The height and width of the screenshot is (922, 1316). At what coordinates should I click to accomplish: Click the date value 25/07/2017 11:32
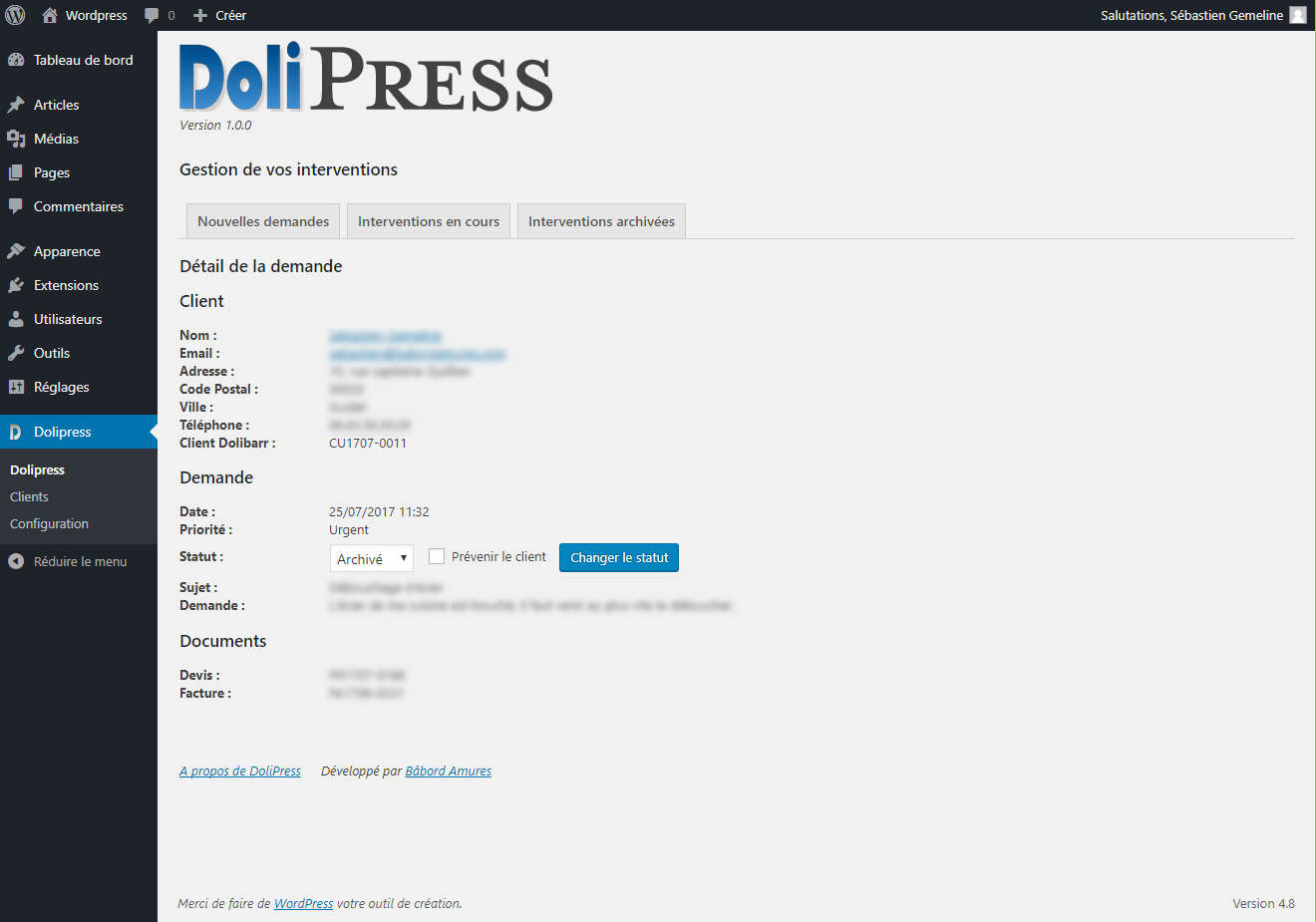point(379,512)
